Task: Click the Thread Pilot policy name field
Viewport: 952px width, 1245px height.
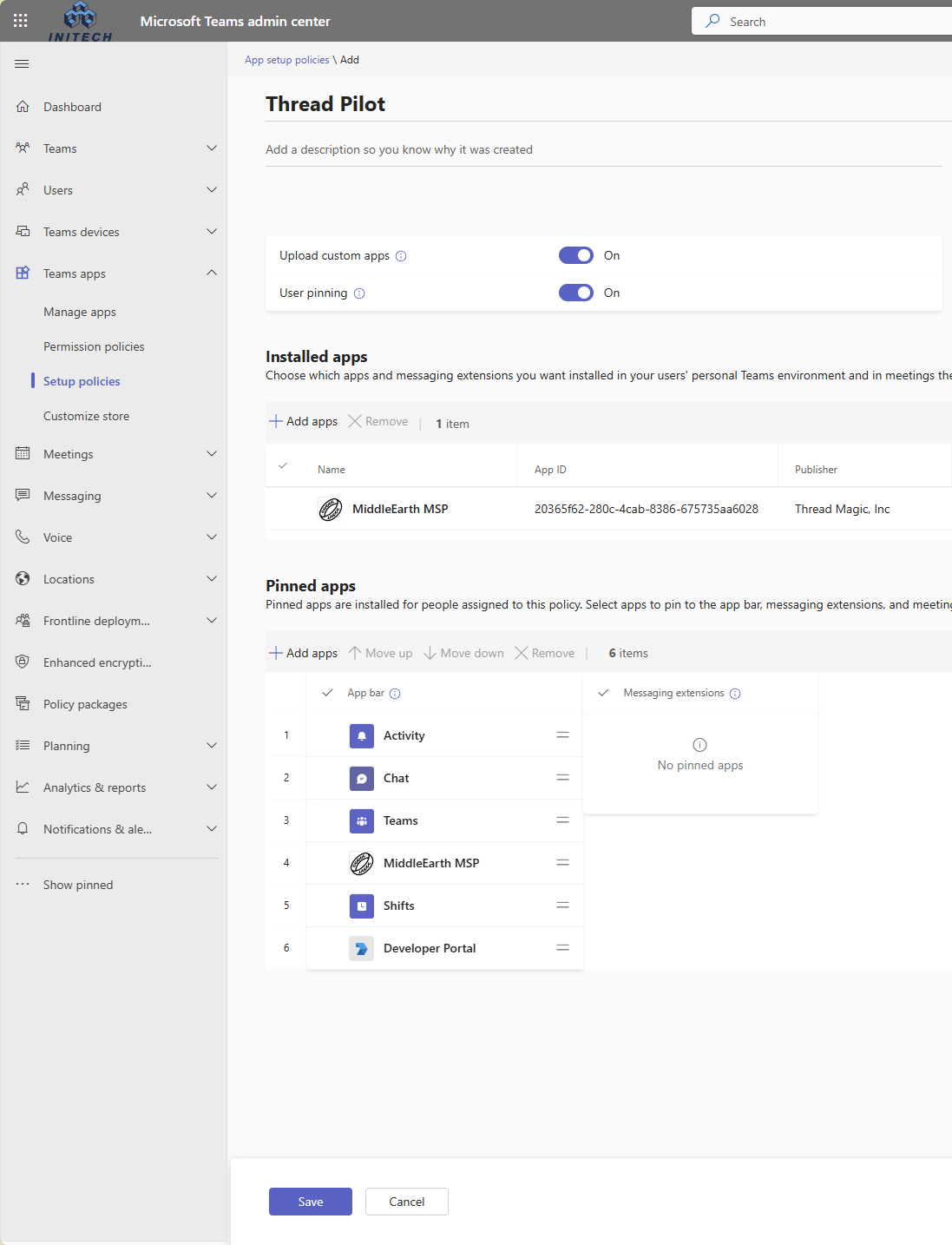Action: click(x=608, y=104)
